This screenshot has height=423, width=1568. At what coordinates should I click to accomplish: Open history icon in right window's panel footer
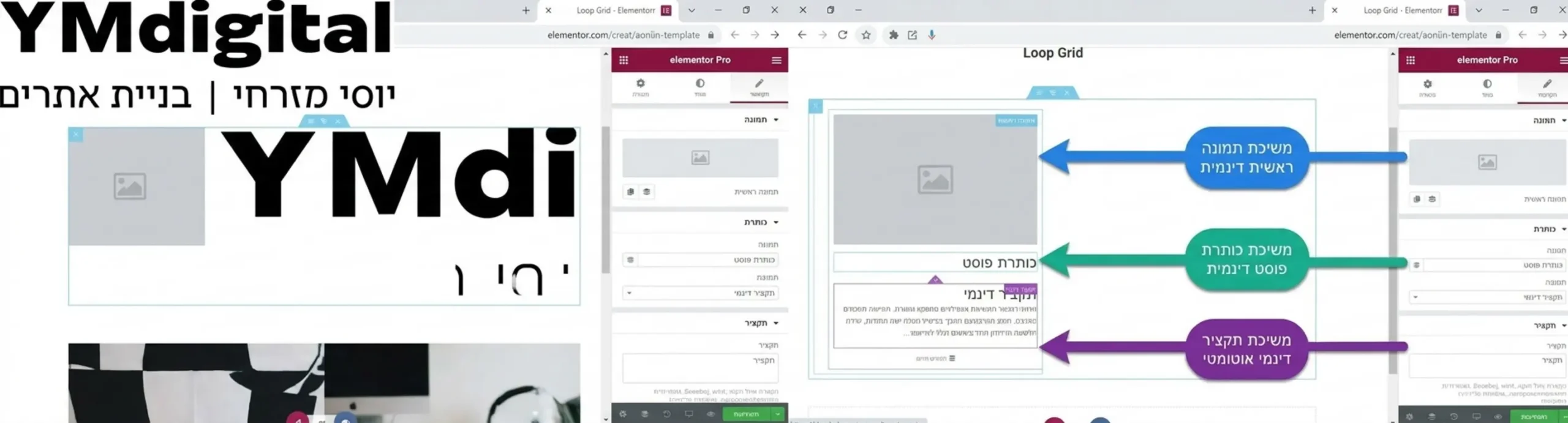1454,416
